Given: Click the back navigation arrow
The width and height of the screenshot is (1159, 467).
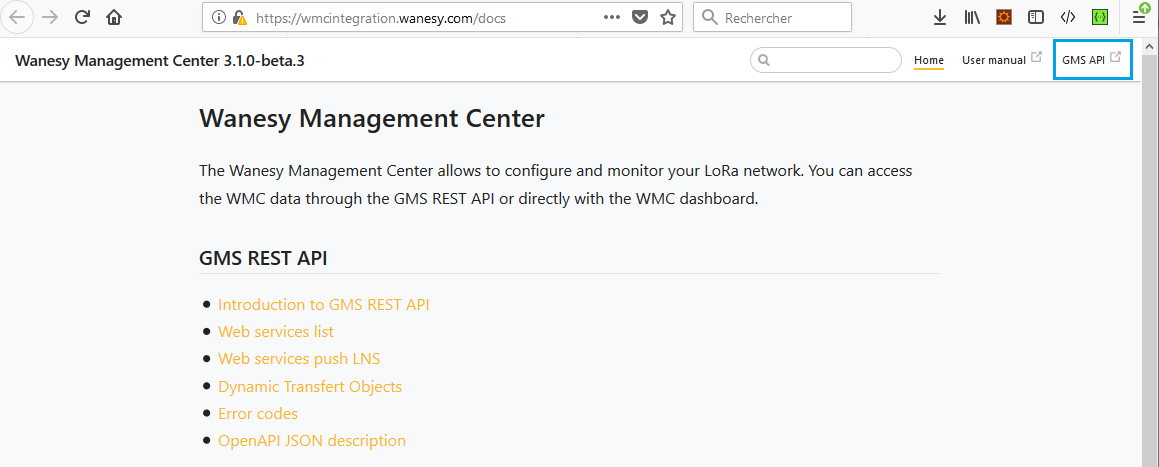Looking at the screenshot, I should click(x=18, y=17).
